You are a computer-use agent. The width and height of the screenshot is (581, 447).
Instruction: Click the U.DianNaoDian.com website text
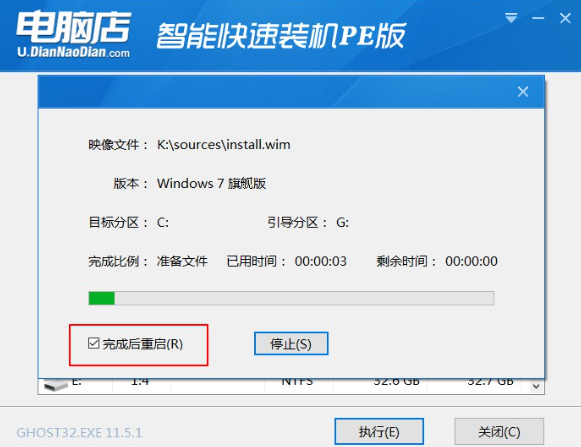point(73,52)
